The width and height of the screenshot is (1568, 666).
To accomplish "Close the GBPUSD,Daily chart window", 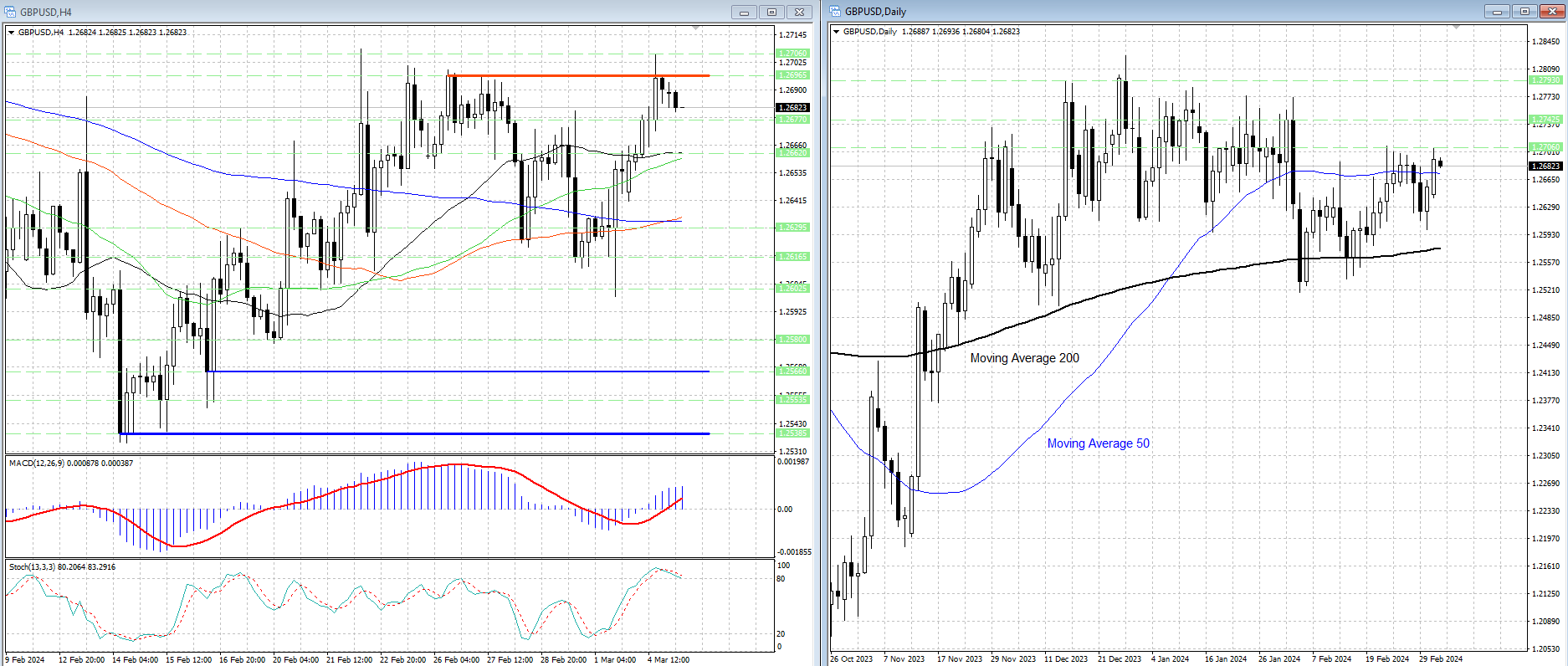I will [x=1552, y=12].
